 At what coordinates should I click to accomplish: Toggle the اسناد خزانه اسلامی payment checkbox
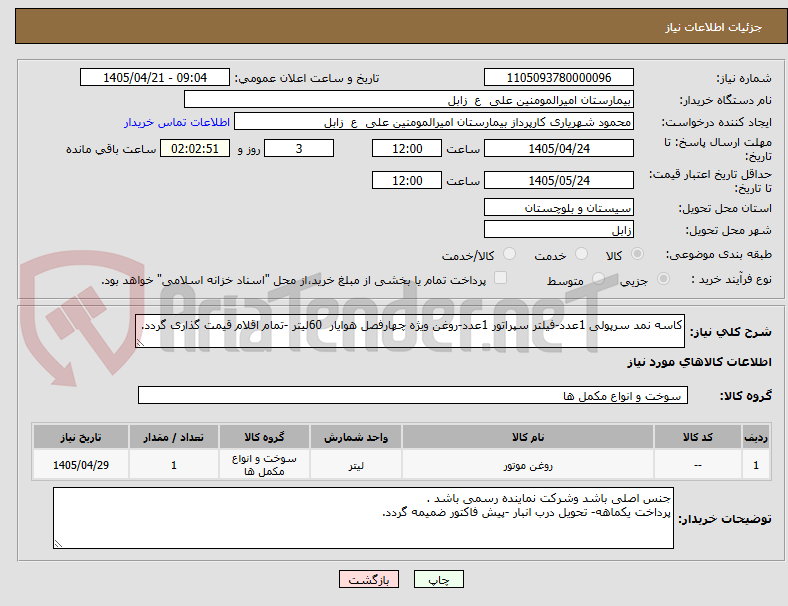click(501, 278)
